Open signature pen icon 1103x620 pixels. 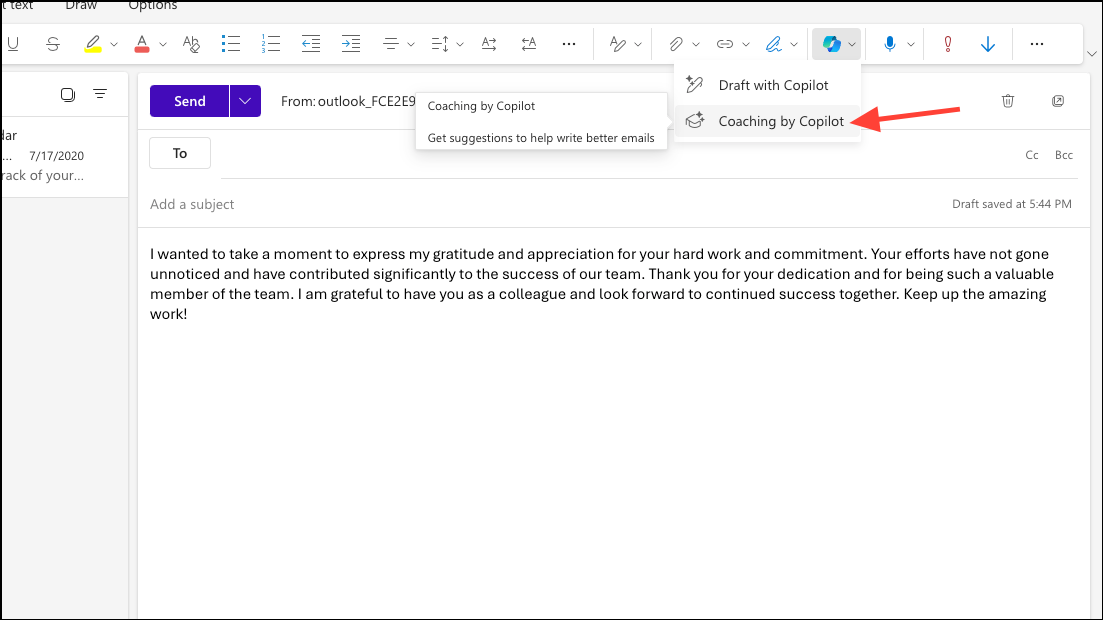coord(774,44)
